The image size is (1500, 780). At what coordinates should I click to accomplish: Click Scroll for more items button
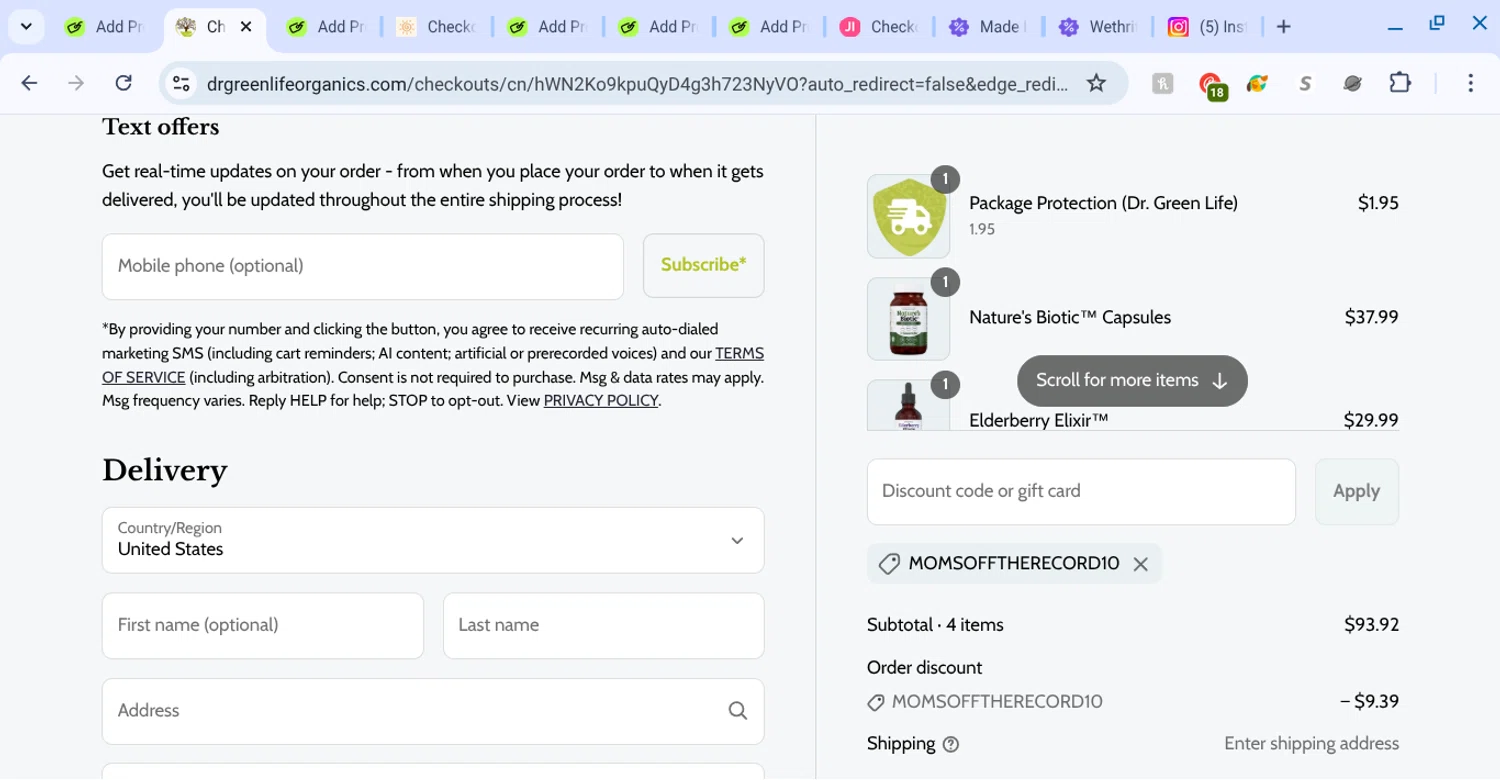[1132, 381]
